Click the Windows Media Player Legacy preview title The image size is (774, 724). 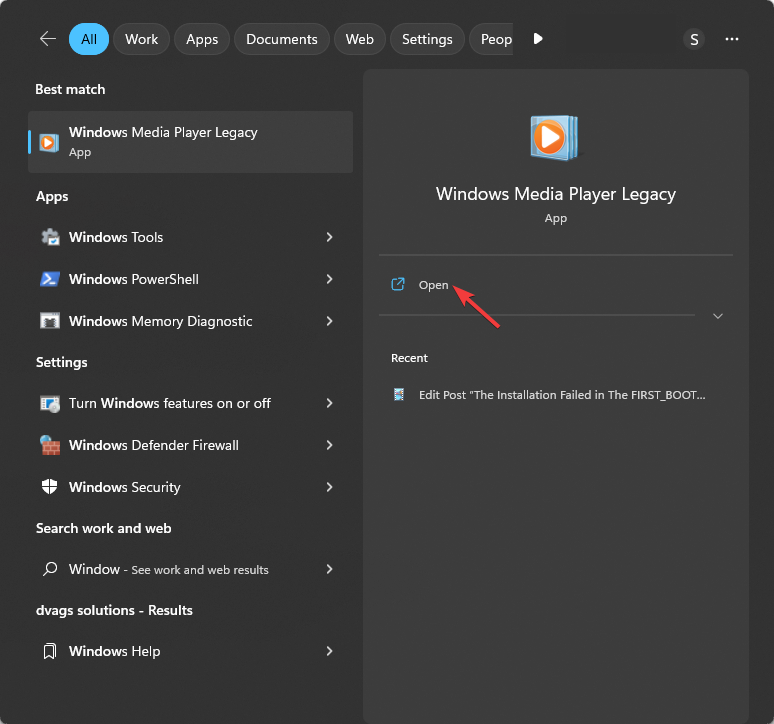555,194
